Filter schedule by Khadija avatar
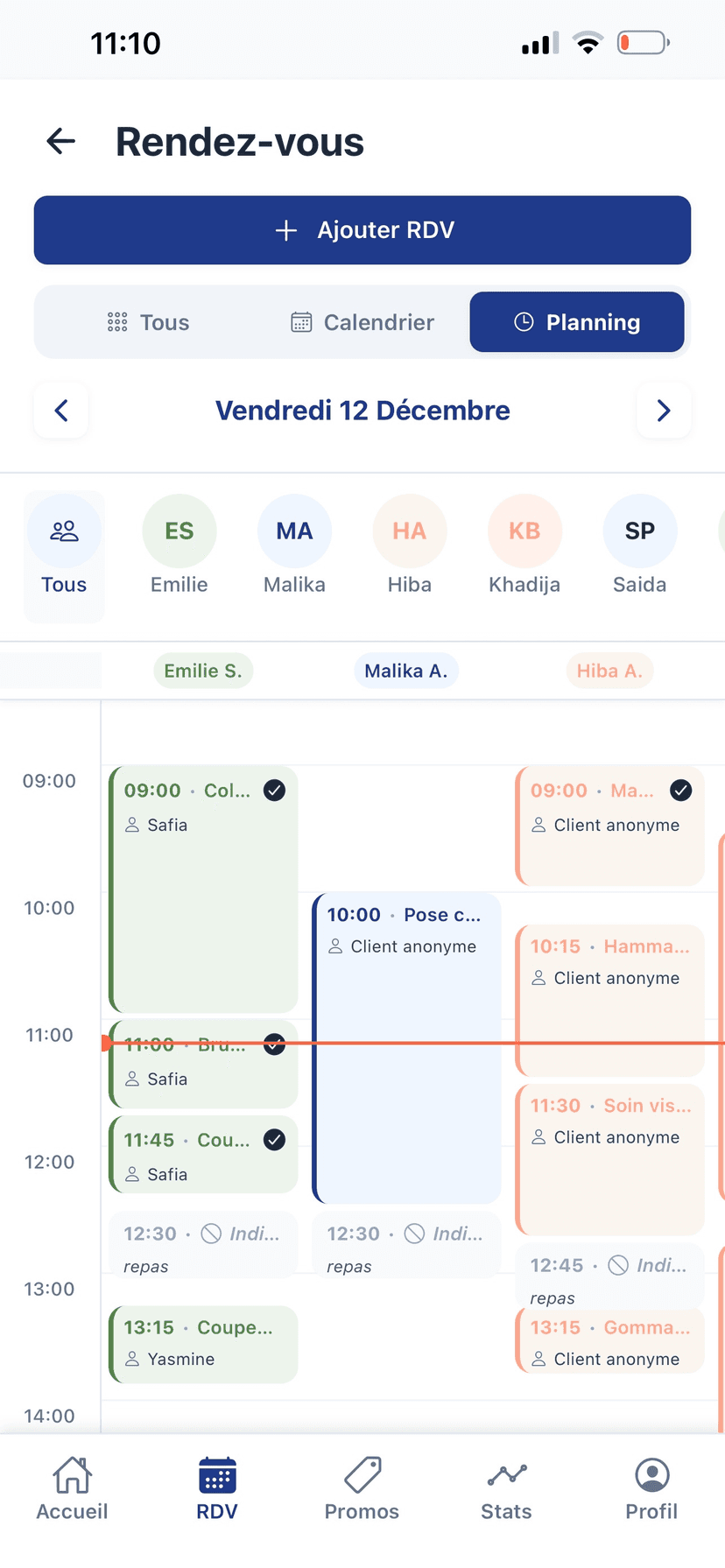 click(524, 531)
